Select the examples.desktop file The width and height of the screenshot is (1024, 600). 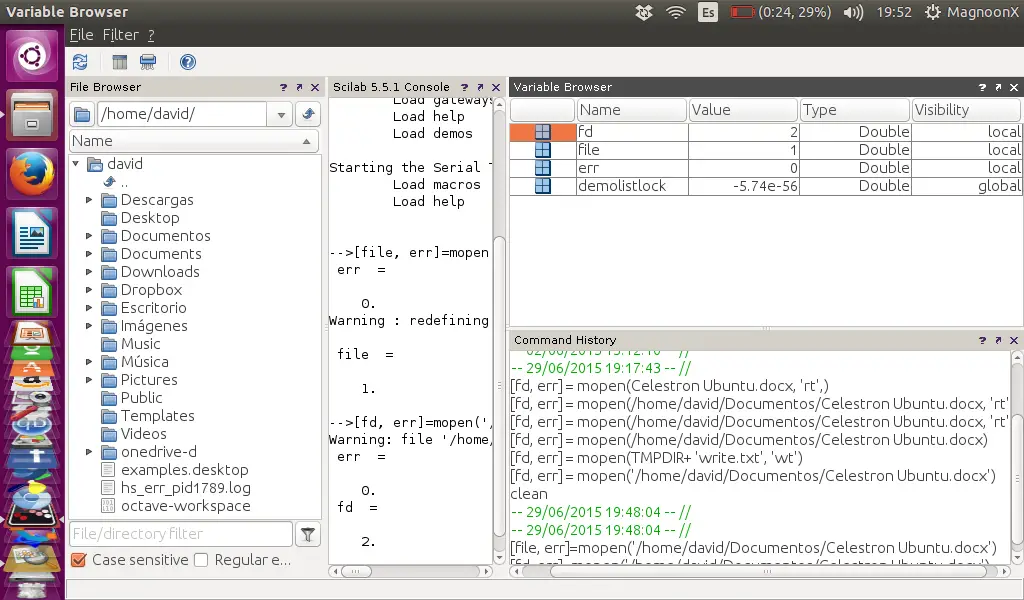(x=184, y=470)
